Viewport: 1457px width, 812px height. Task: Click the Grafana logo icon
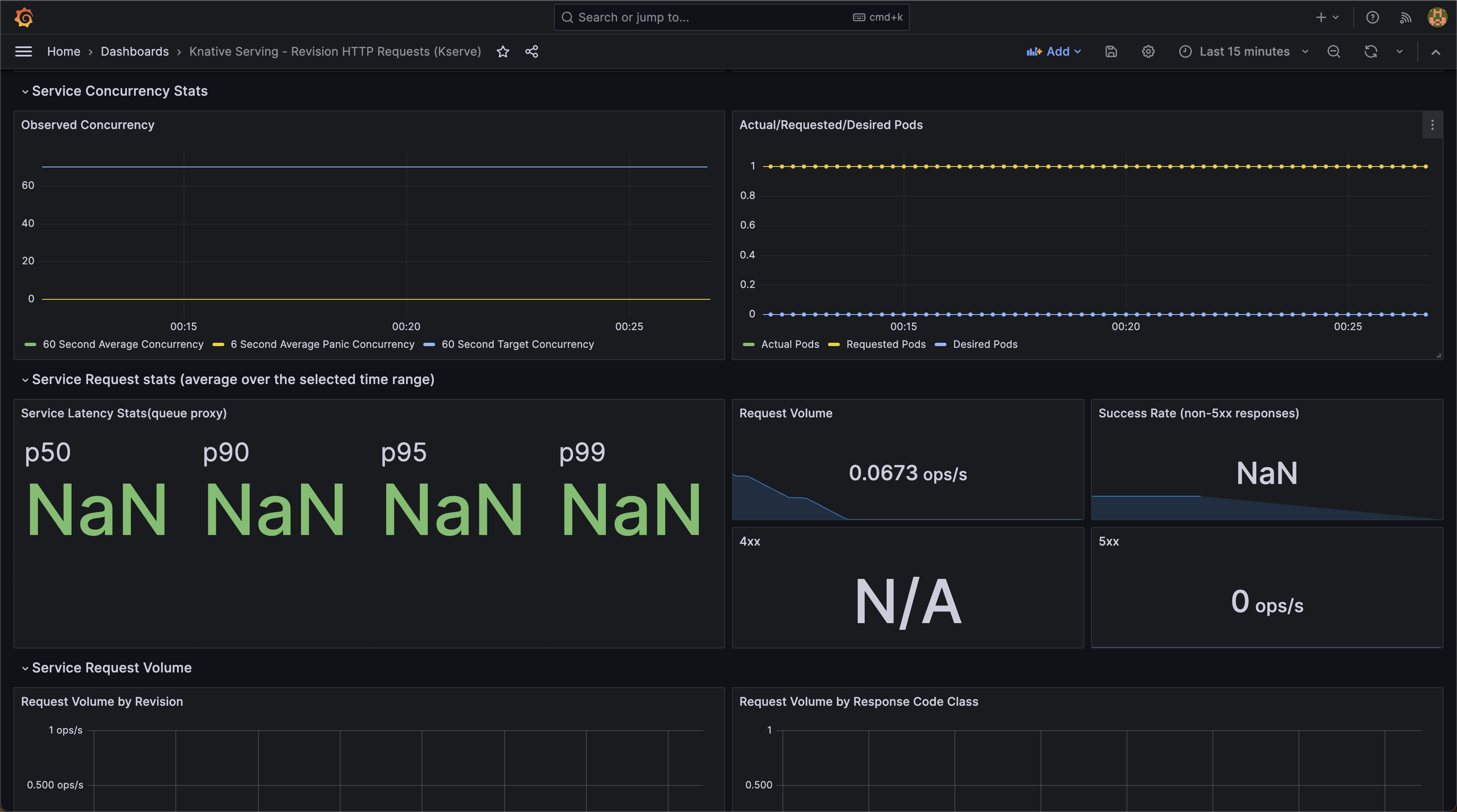point(24,18)
